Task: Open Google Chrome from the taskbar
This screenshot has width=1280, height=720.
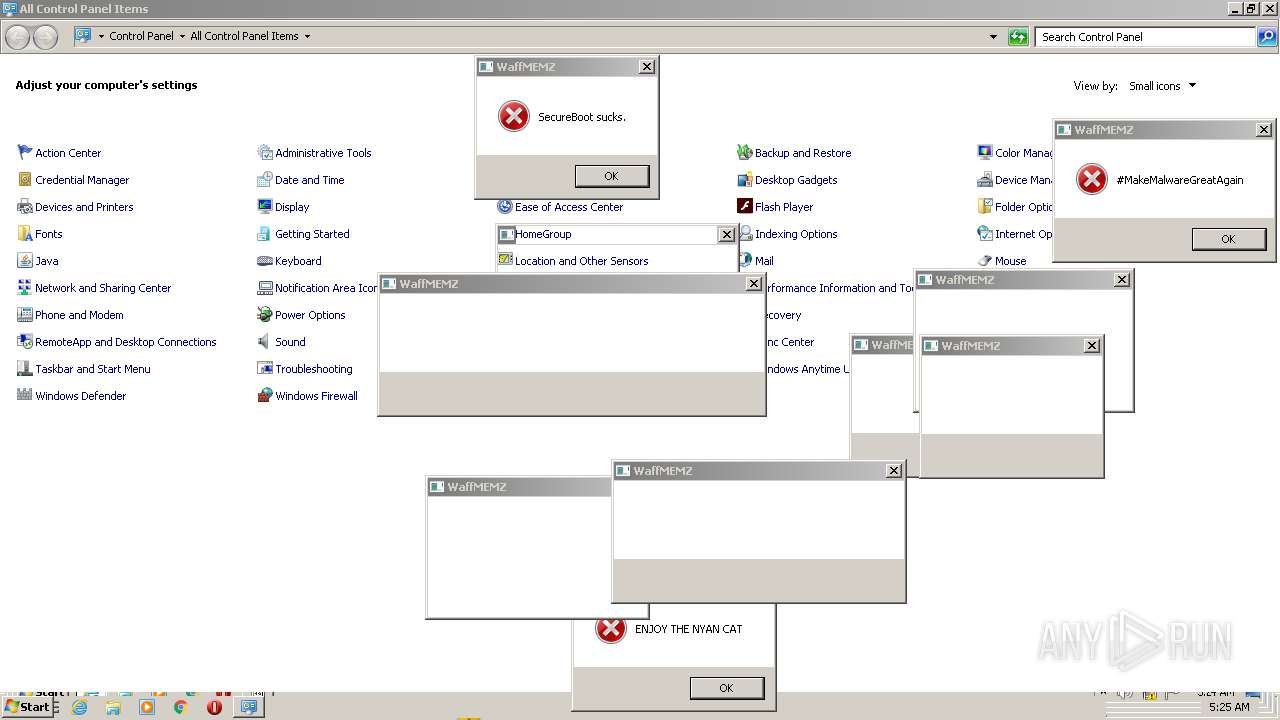Action: point(181,707)
